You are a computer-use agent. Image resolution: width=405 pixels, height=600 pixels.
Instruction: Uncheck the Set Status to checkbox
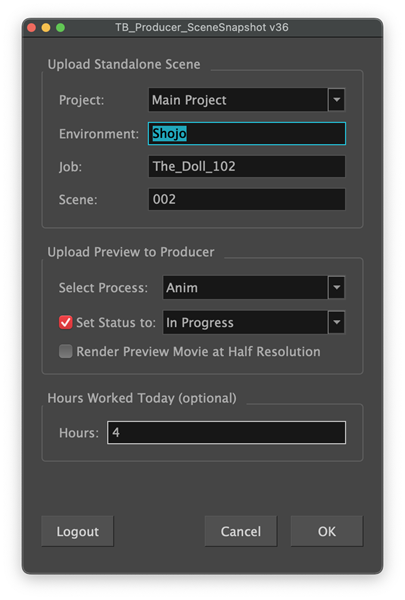coord(65,322)
